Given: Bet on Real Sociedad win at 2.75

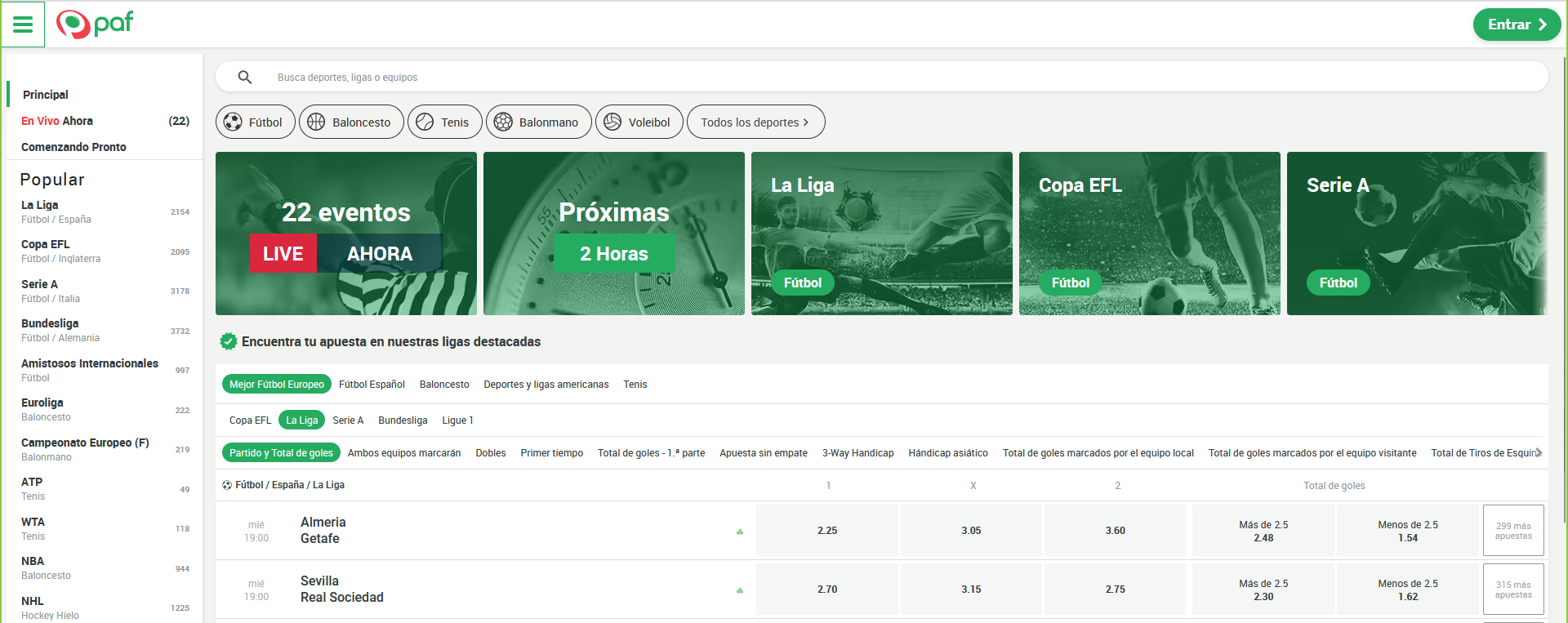Looking at the screenshot, I should (x=1116, y=590).
